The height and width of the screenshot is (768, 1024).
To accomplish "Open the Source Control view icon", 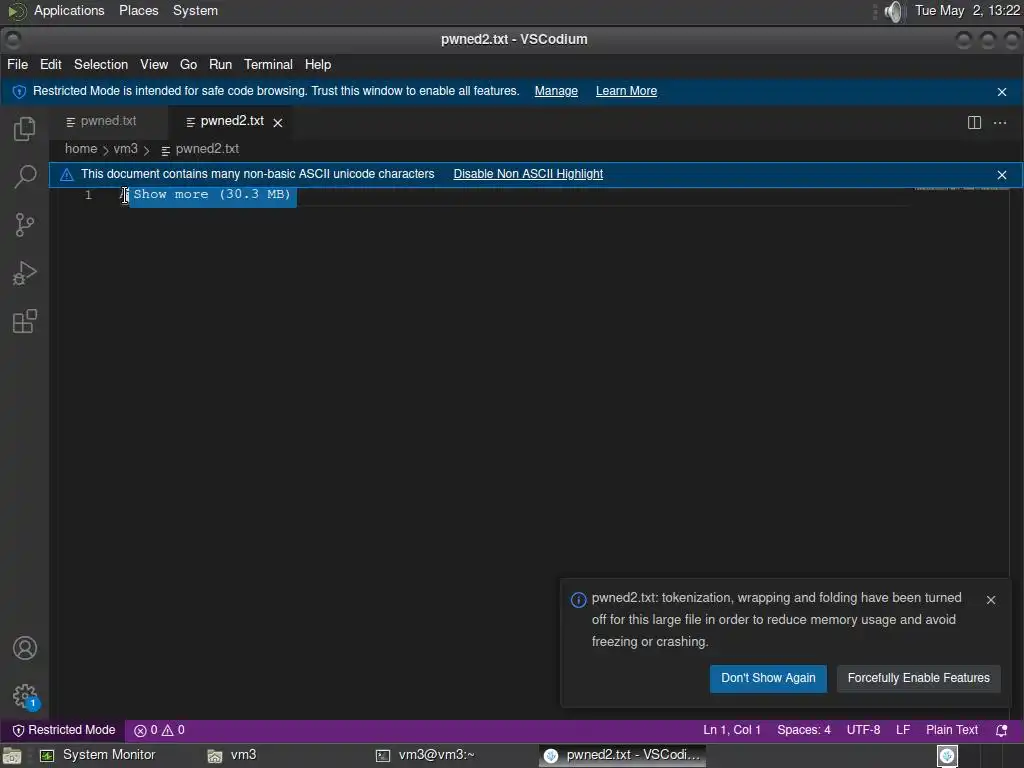I will [x=24, y=225].
